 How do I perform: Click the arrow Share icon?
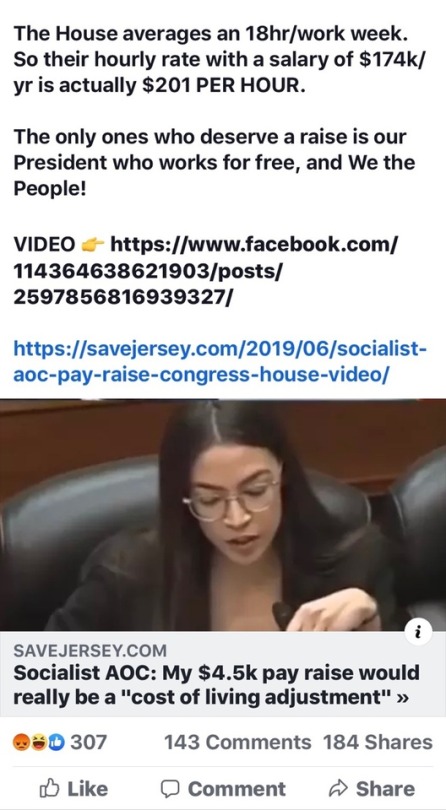click(x=338, y=789)
